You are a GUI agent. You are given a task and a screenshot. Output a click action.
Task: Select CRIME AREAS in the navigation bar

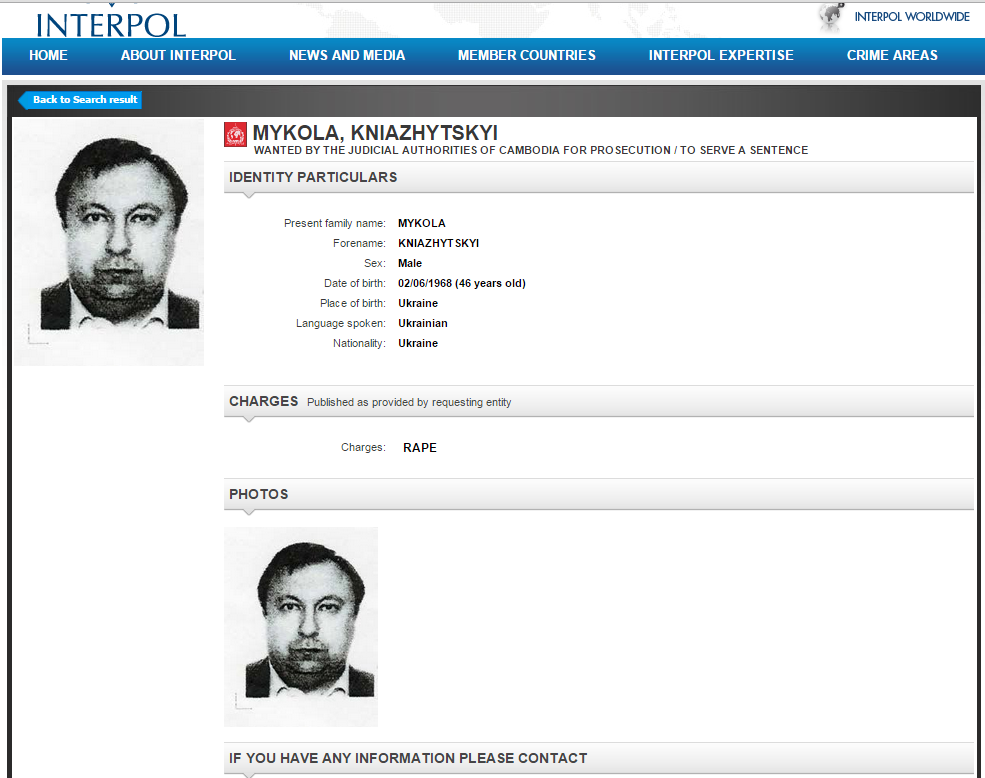click(x=892, y=56)
